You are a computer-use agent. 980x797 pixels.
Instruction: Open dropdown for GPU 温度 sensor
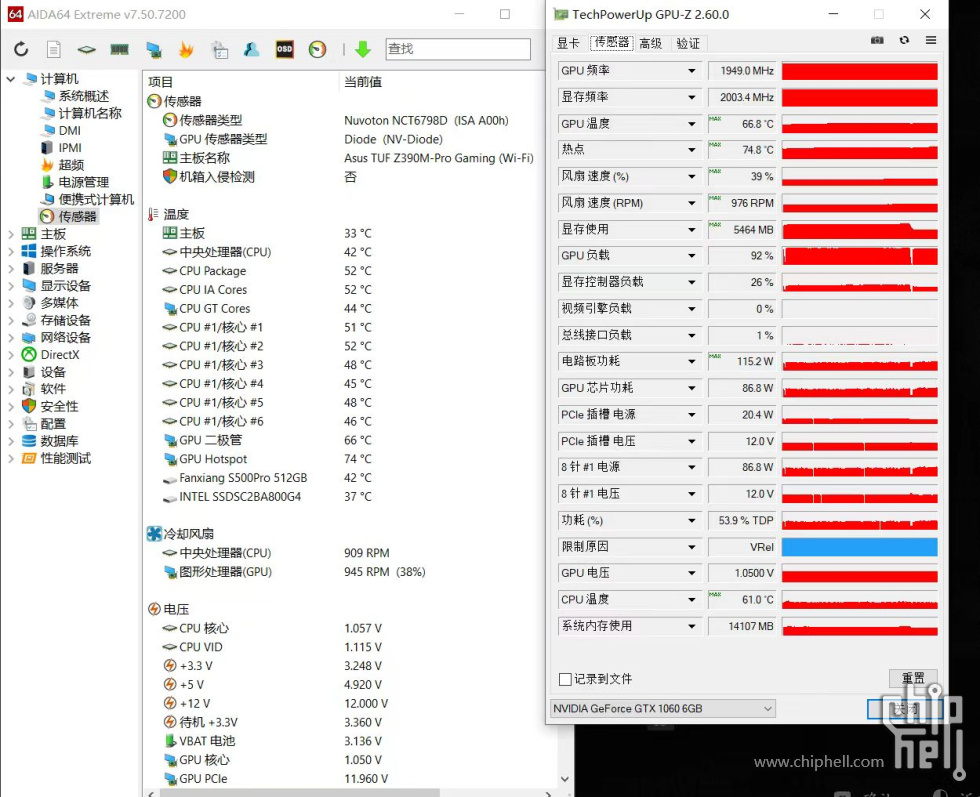pyautogui.click(x=691, y=124)
